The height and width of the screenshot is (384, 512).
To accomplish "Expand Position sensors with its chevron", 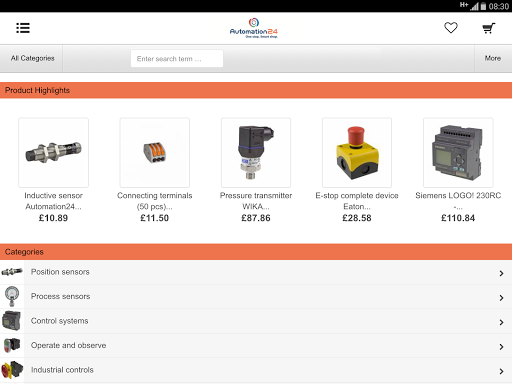I will coord(501,273).
